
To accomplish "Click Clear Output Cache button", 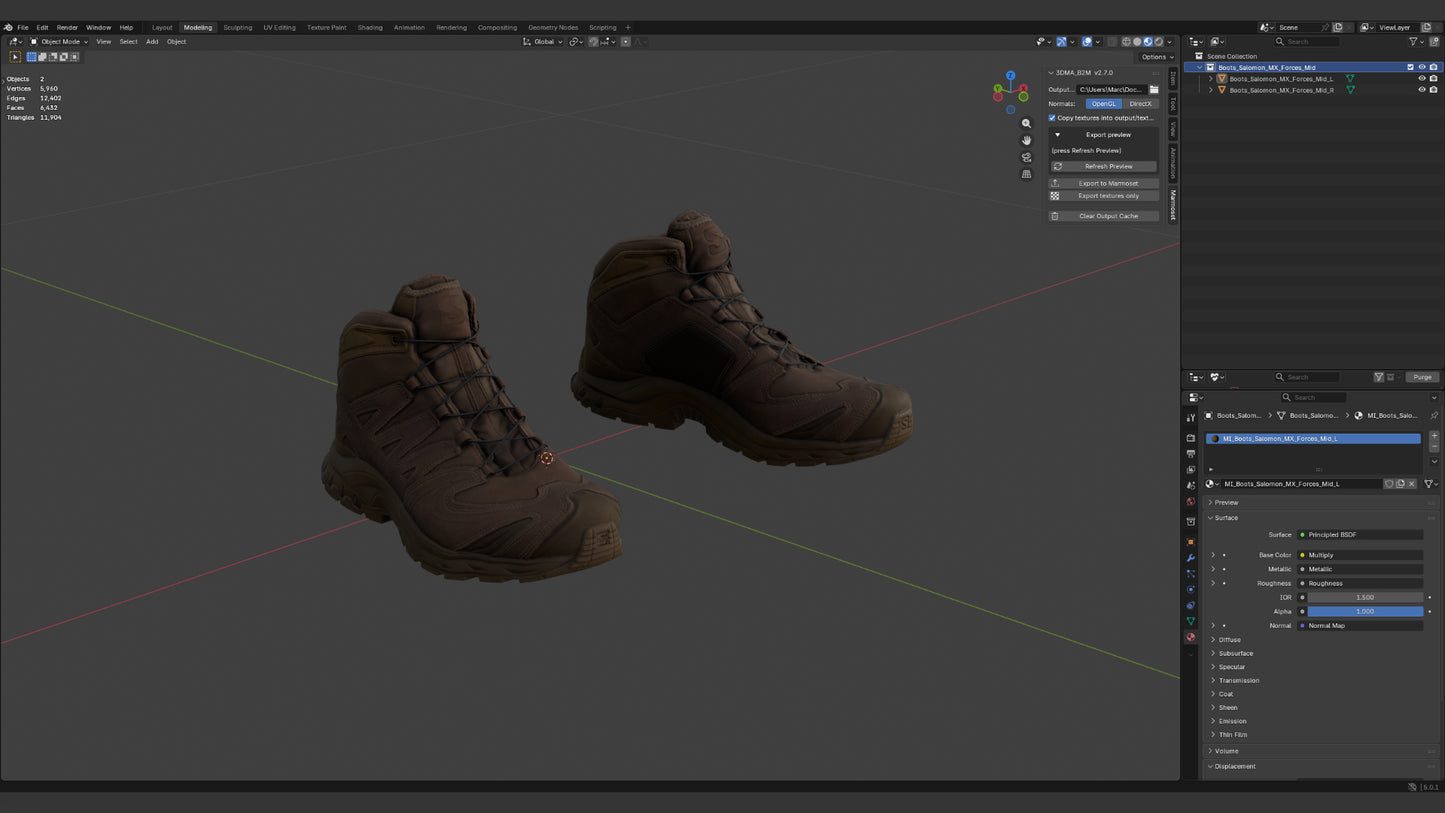I will [x=1103, y=216].
